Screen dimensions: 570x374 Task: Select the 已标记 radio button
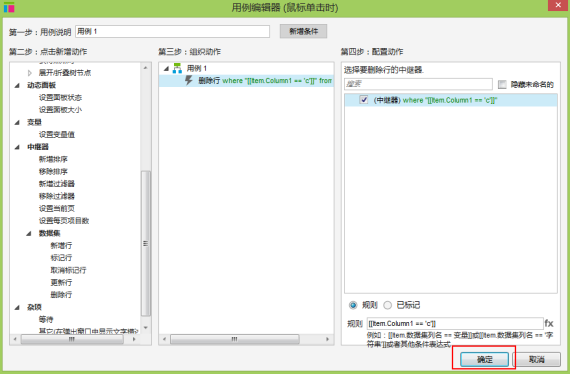click(388, 305)
